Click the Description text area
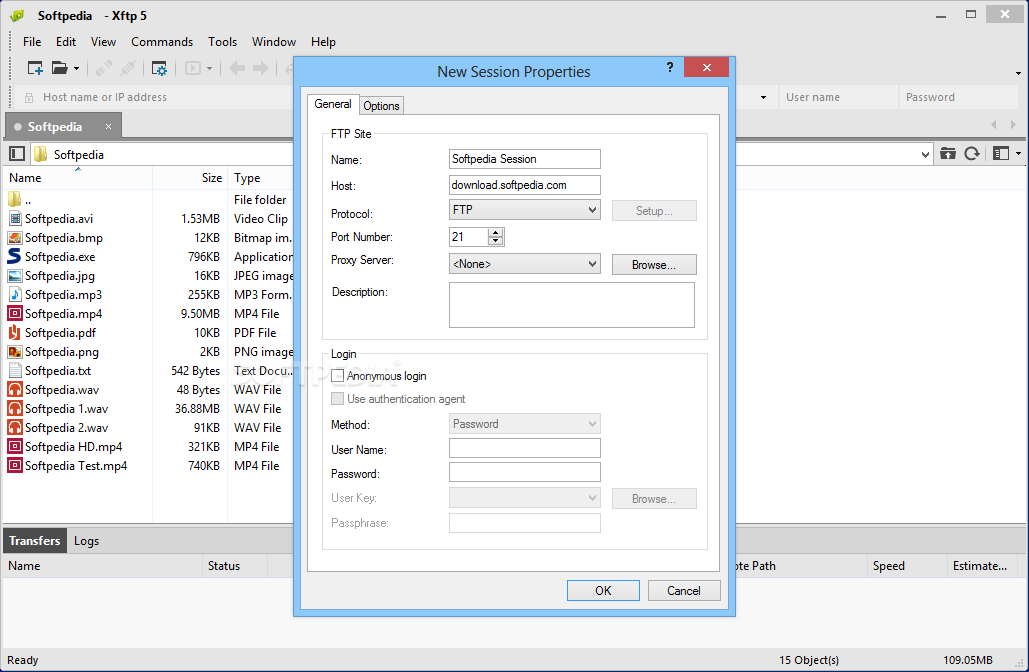1029x672 pixels. coord(572,304)
